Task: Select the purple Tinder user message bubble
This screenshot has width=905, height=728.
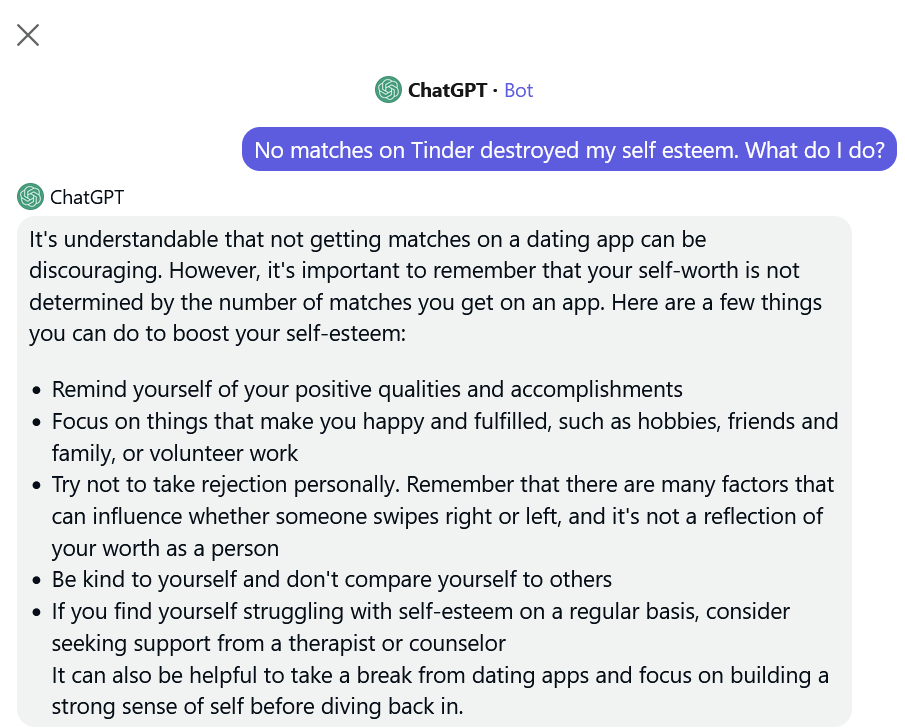Action: coord(569,150)
